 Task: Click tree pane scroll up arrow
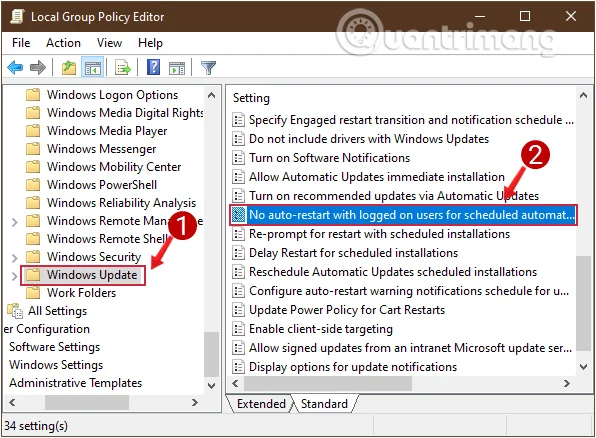[212, 95]
